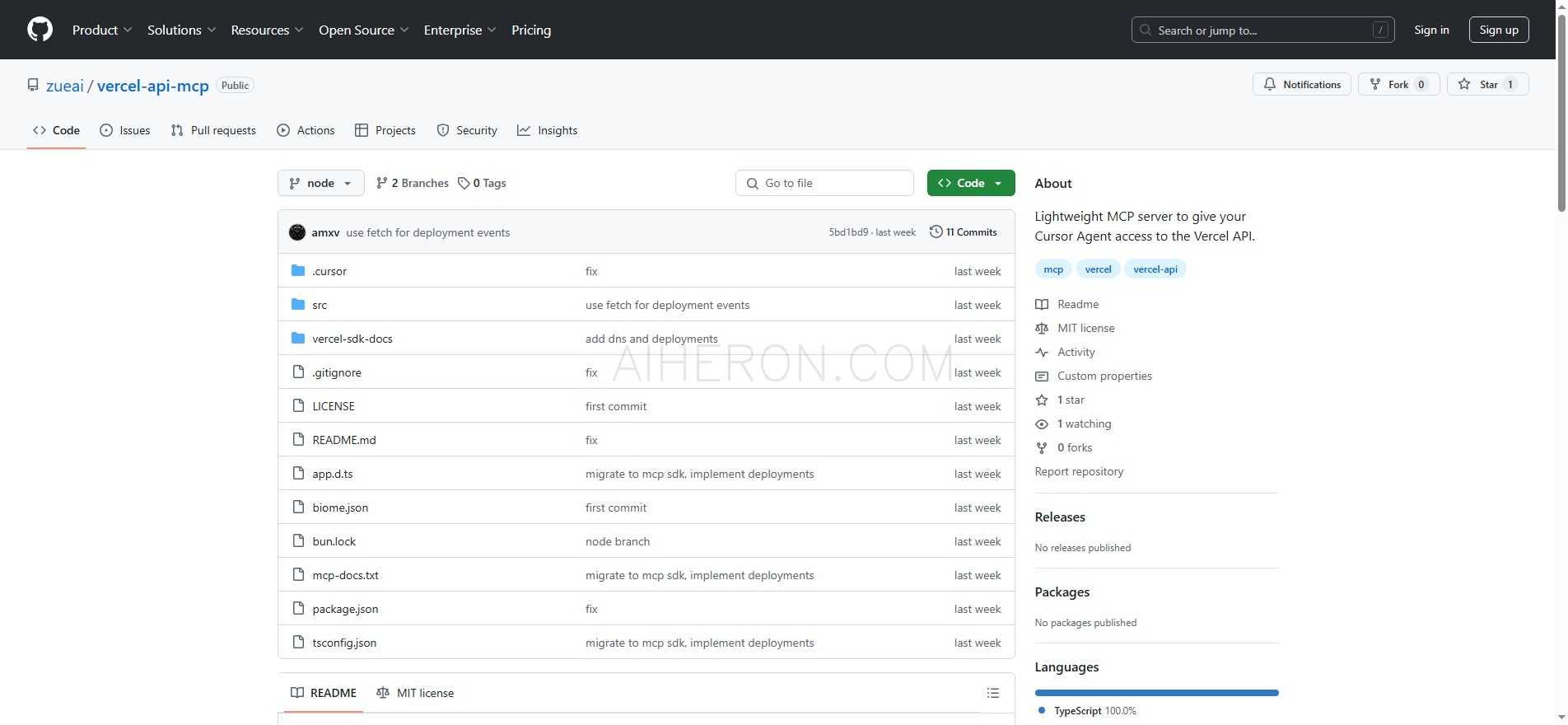Expand the Resources menu

(x=267, y=30)
